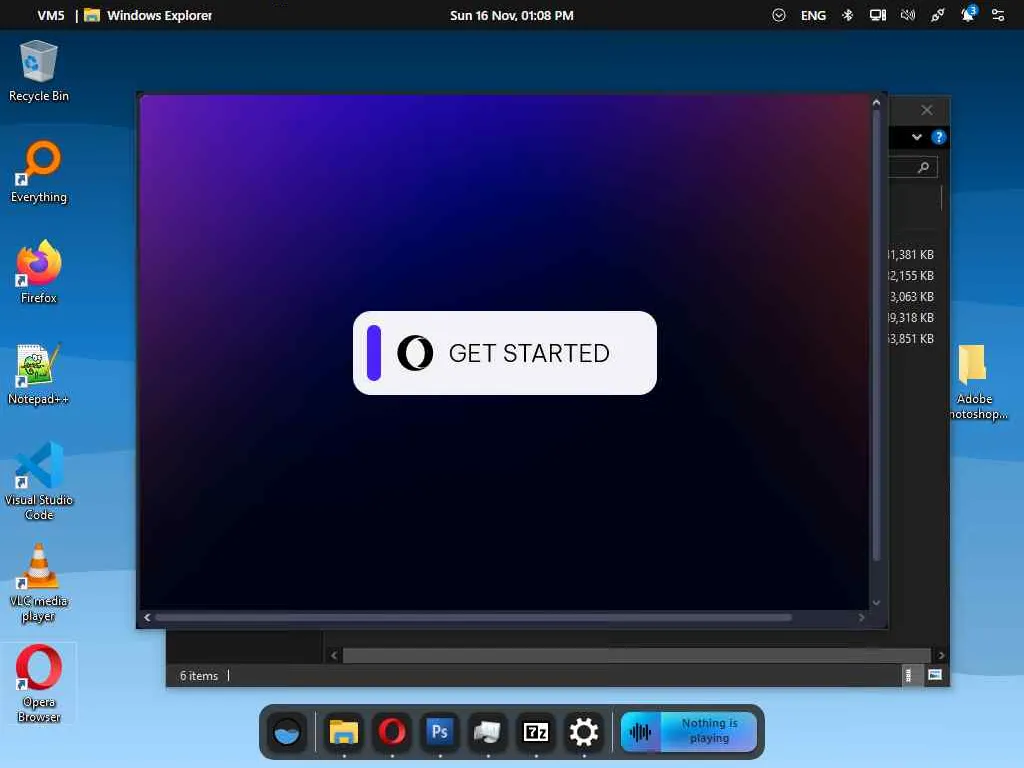This screenshot has height=768, width=1024.
Task: Open Settings gear in the dock
Action: [x=584, y=733]
